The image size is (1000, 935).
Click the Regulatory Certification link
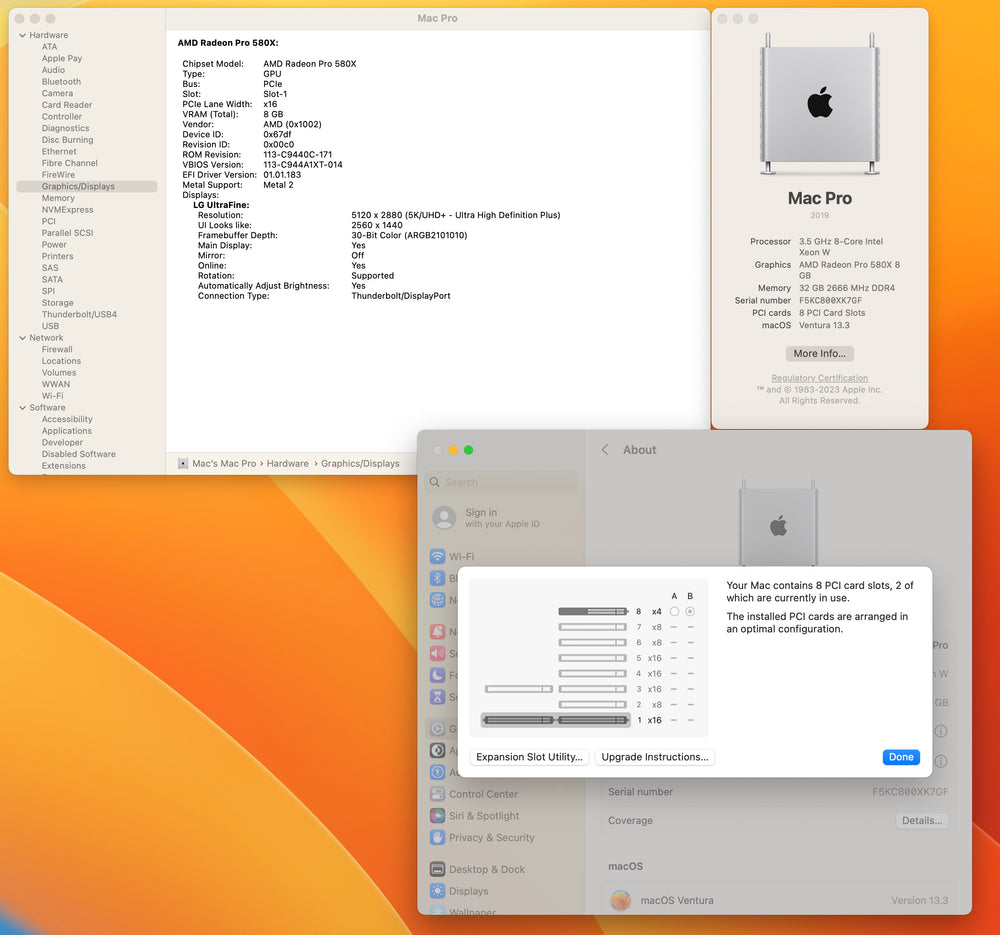(x=819, y=378)
